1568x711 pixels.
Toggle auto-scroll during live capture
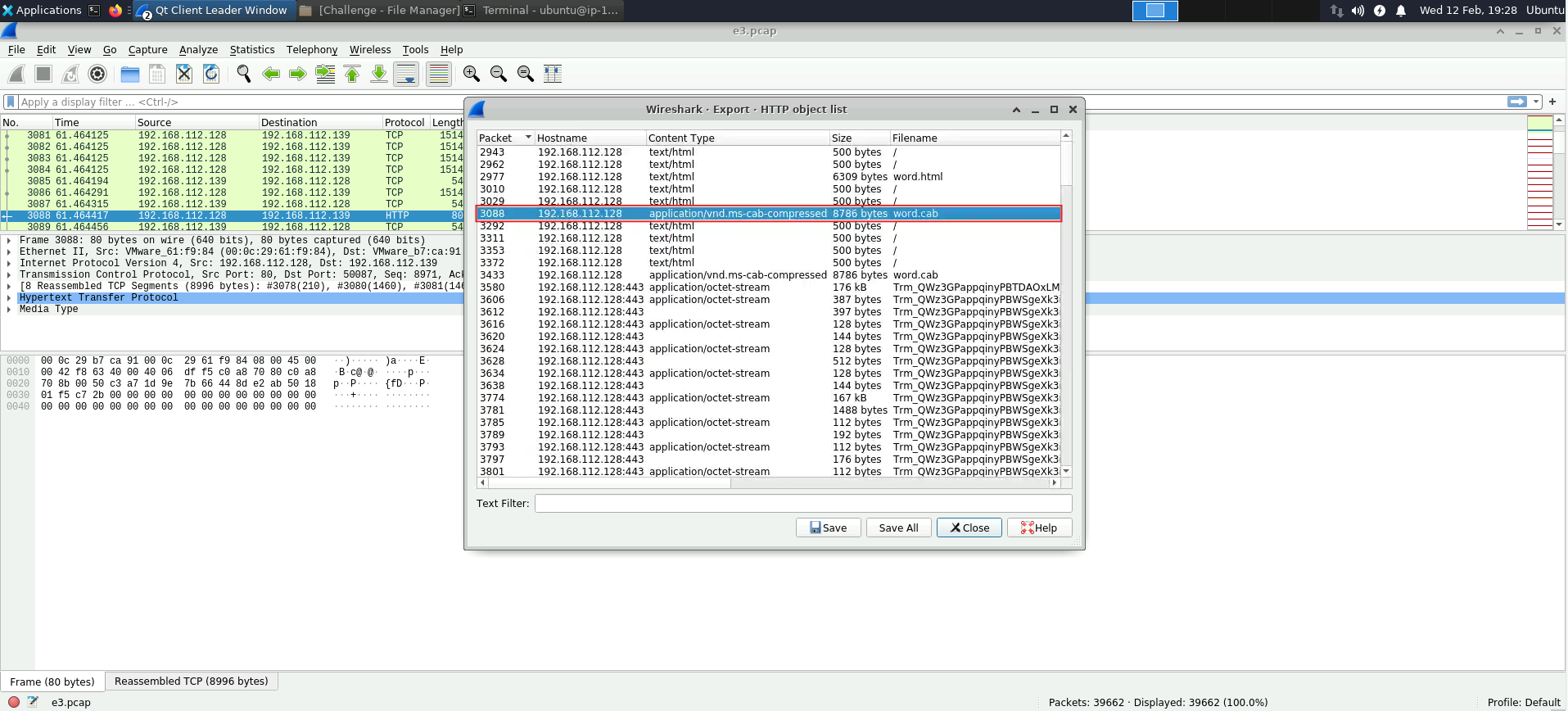(x=406, y=74)
